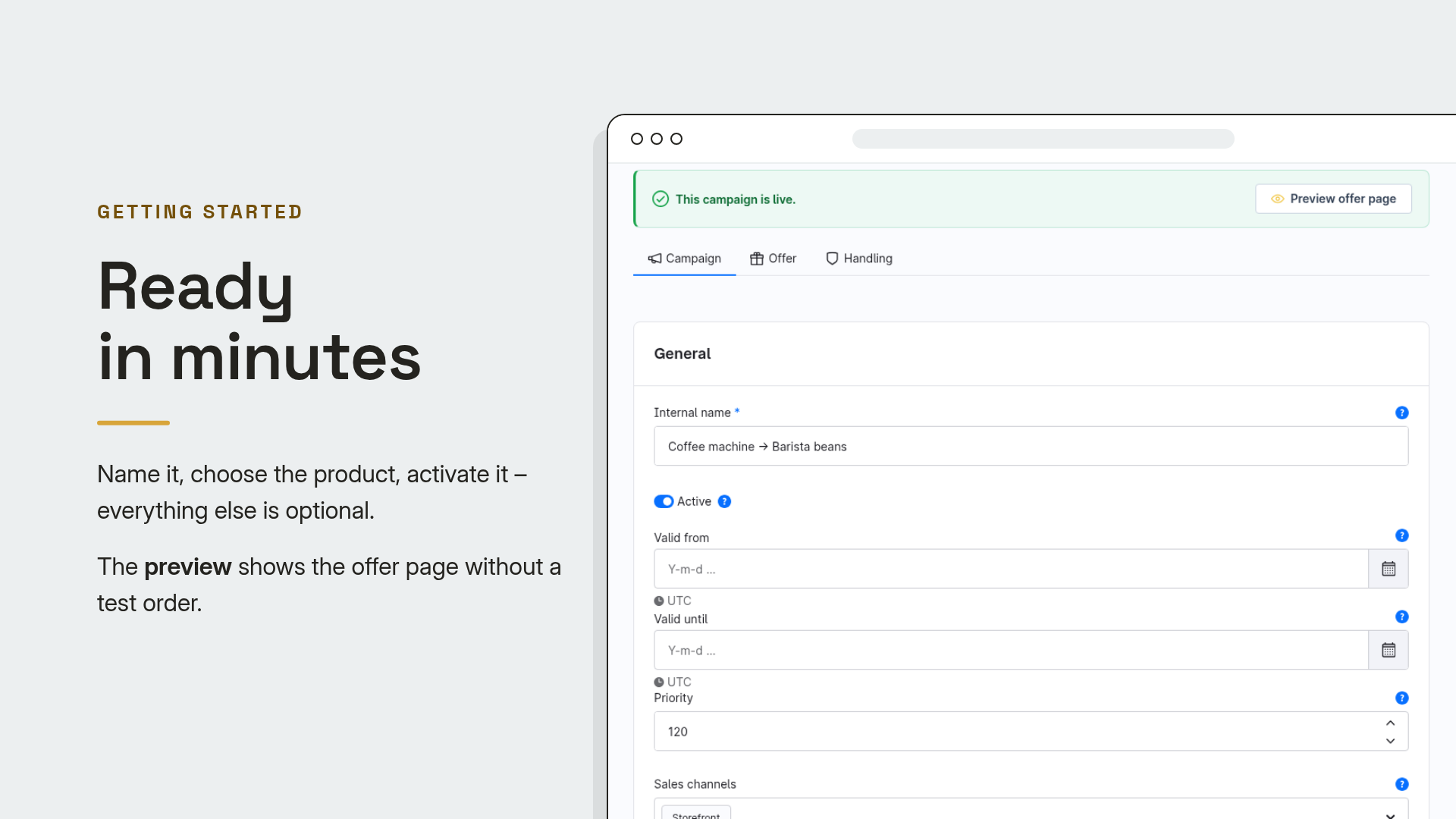The width and height of the screenshot is (1456, 819).
Task: Click the UTC label under Valid from
Action: [x=679, y=601]
